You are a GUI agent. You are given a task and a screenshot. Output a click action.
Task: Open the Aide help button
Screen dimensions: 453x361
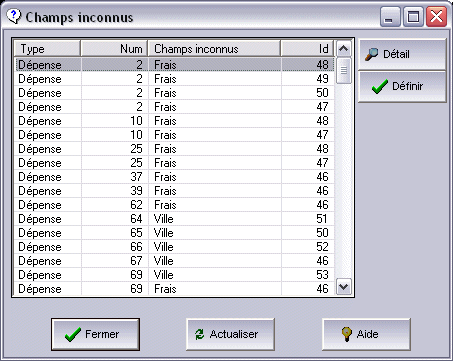coord(366,334)
